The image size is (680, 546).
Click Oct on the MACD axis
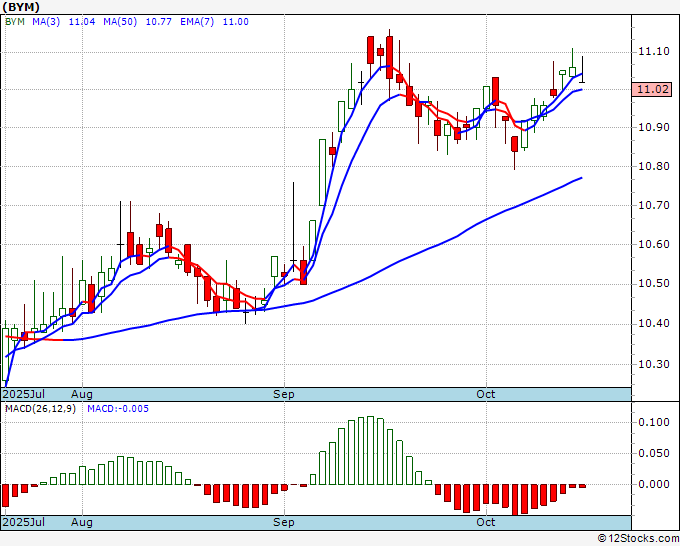tap(486, 522)
